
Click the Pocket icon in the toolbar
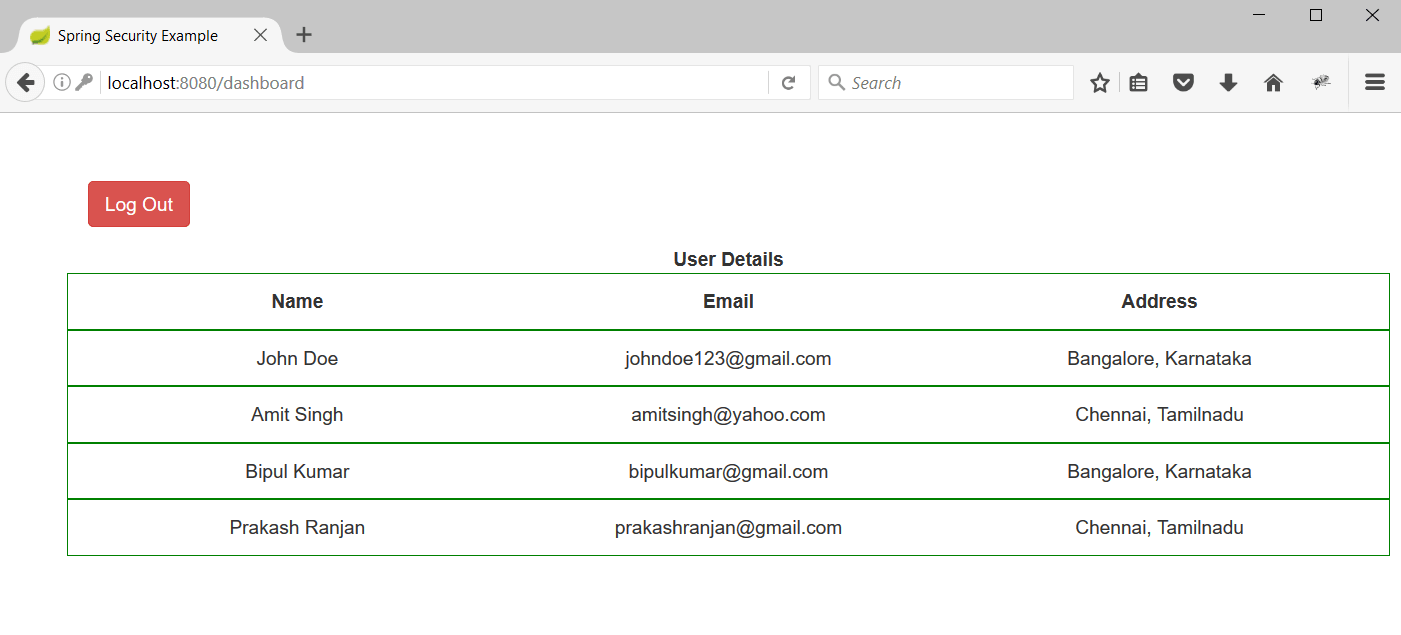click(x=1183, y=82)
